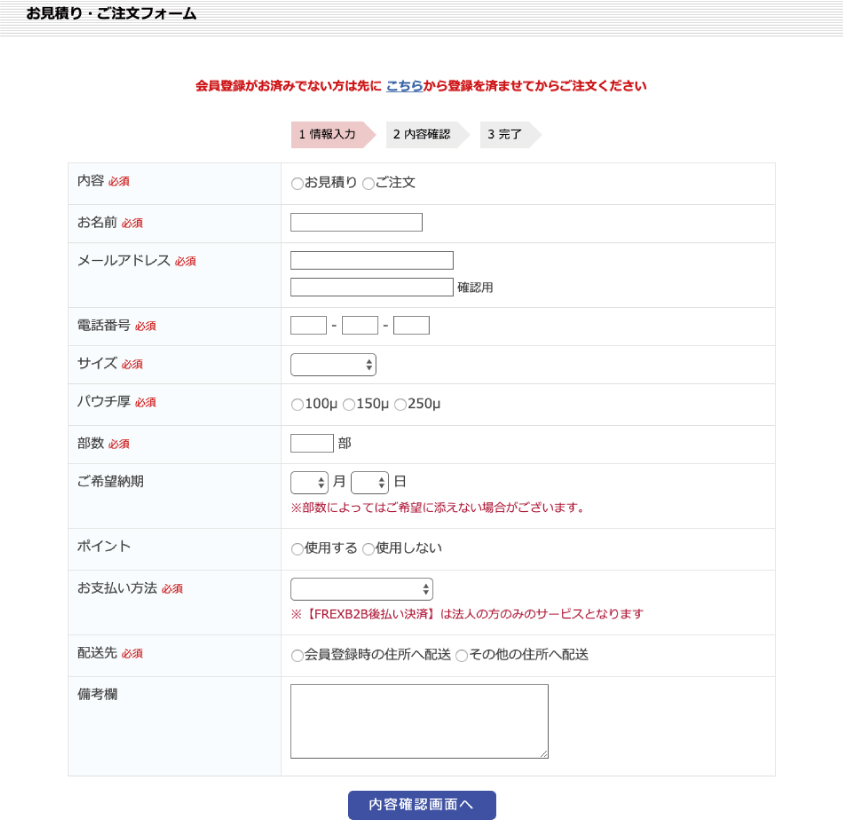Screen dimensions: 843x823
Task: Click the 配送先 label
Action: pyautogui.click(x=97, y=653)
